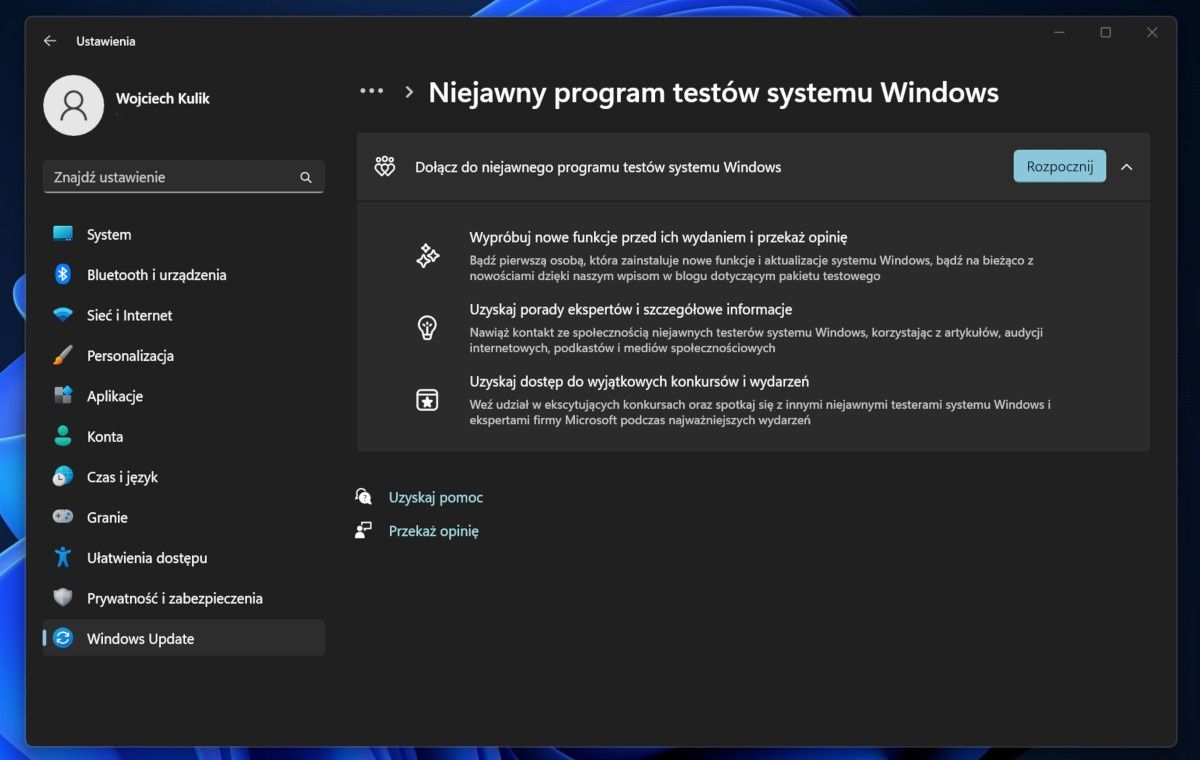
Task: Click the feedback person icon near Przekaż opinię
Action: [x=364, y=531]
